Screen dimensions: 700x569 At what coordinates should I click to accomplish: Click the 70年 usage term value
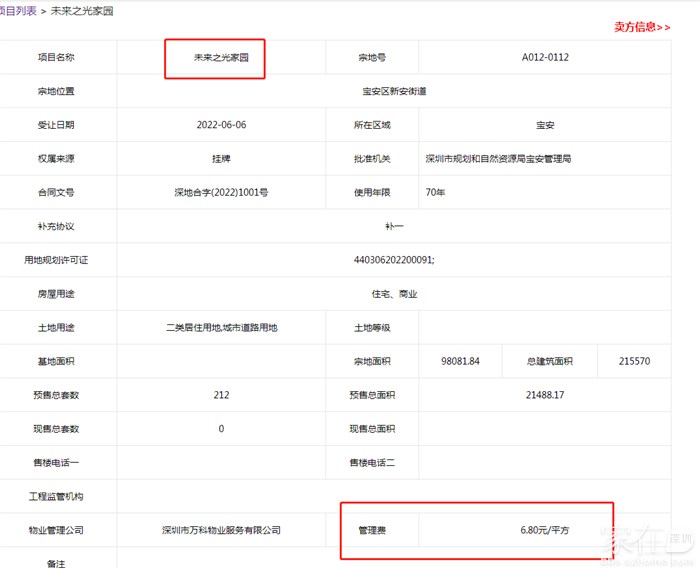point(436,193)
